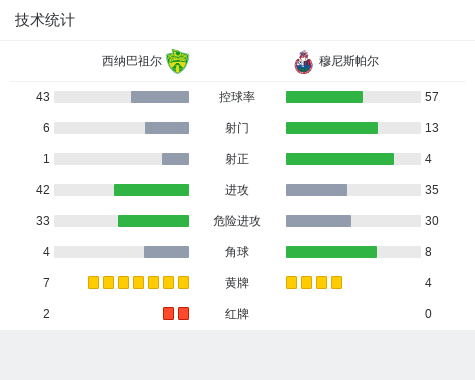Click the gray 进攻 bar showing 35
Viewport: 475px width, 380px height.
tap(316, 190)
